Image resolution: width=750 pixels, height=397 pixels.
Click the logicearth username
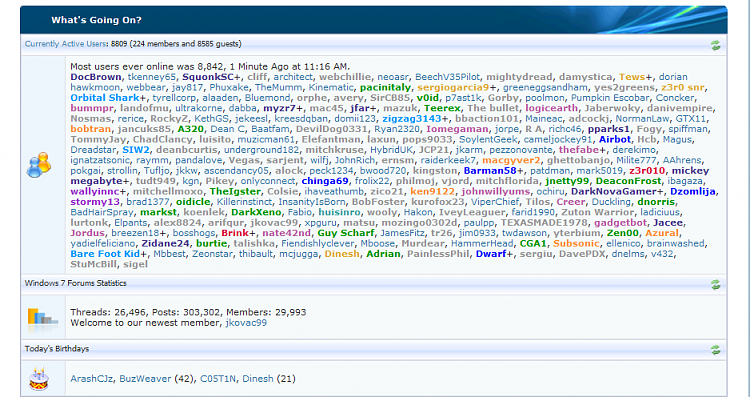[x=551, y=108]
